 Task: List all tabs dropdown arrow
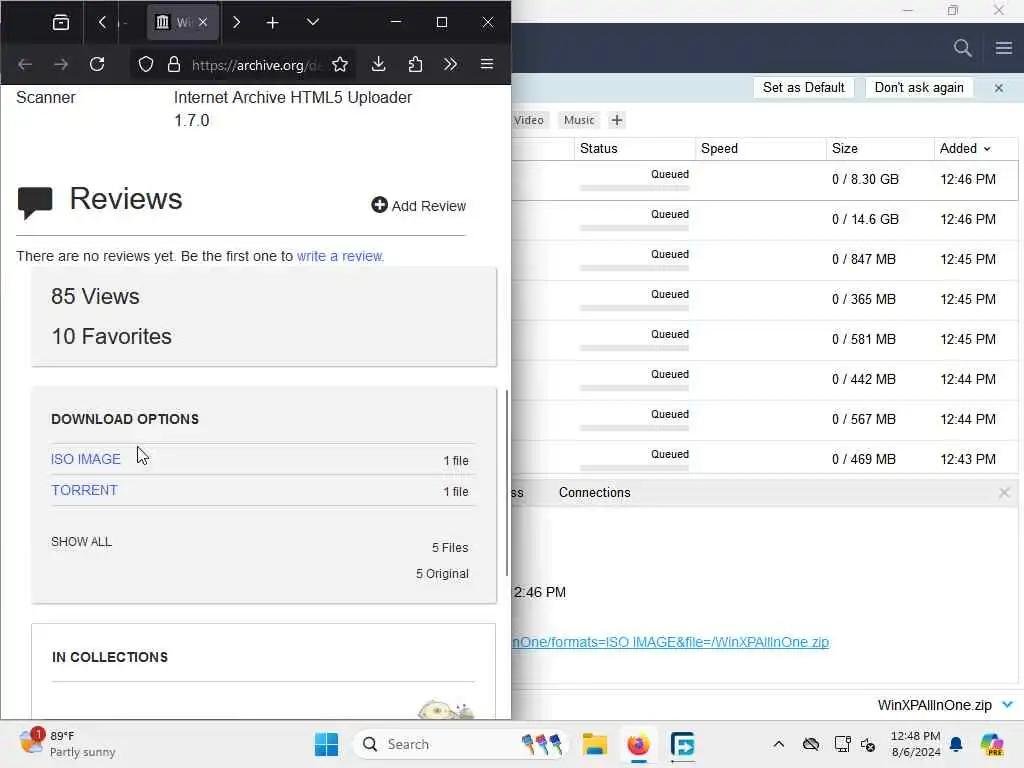tap(313, 22)
